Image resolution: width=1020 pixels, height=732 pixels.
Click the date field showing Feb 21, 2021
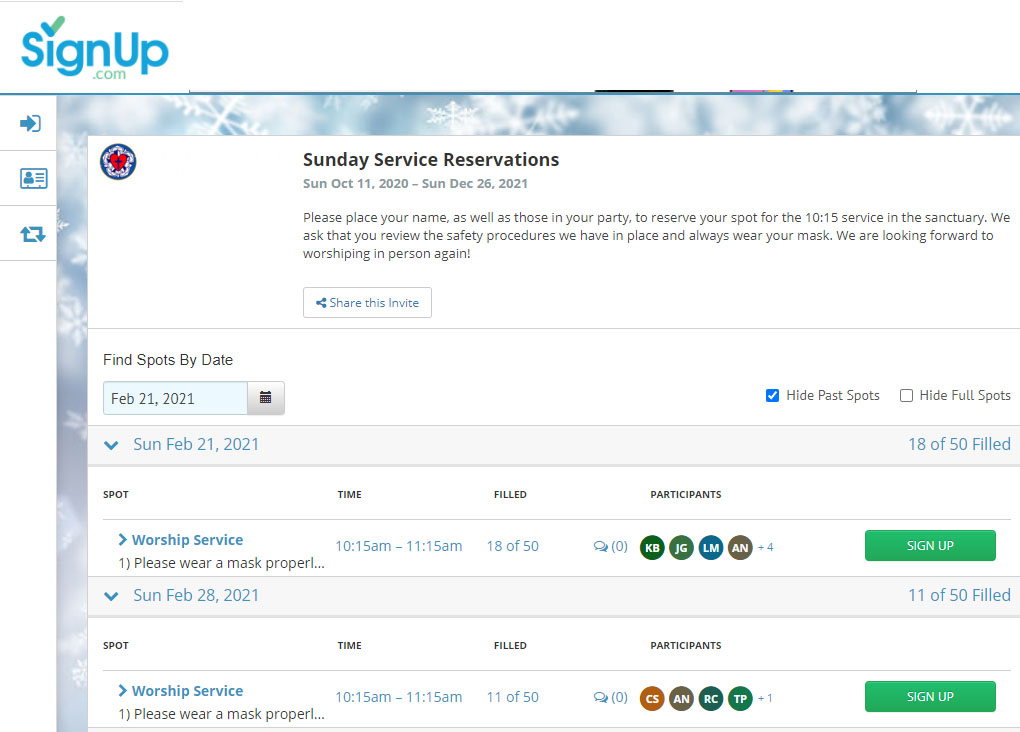175,398
